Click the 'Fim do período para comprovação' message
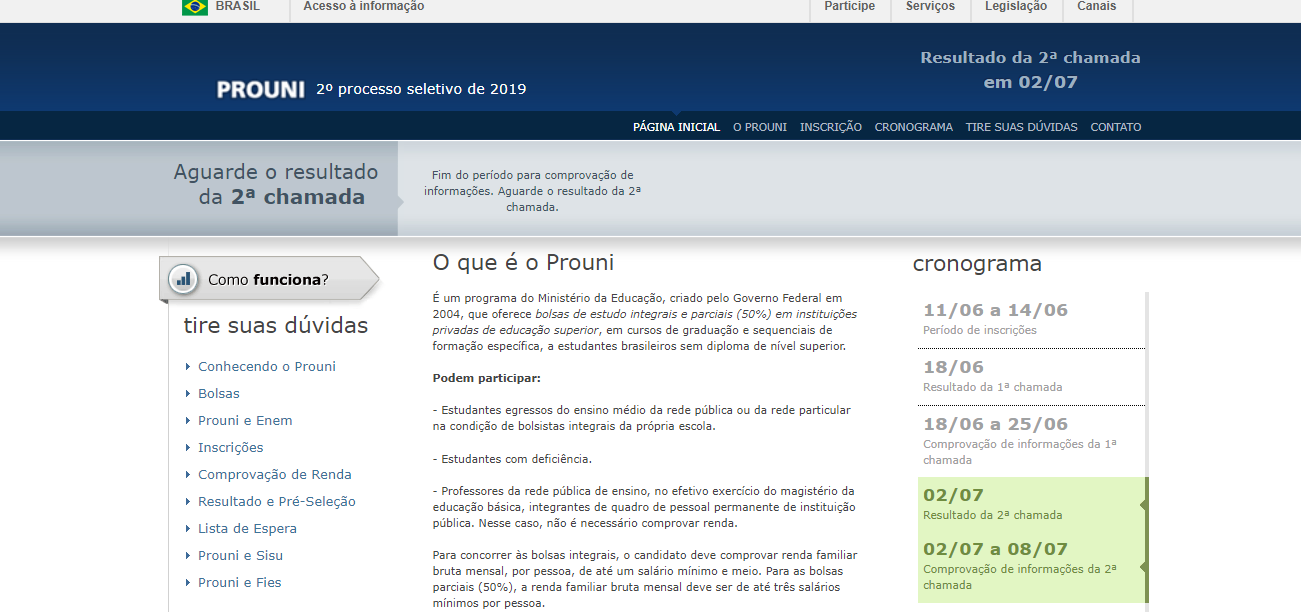Image resolution: width=1301 pixels, height=612 pixels. 532,191
